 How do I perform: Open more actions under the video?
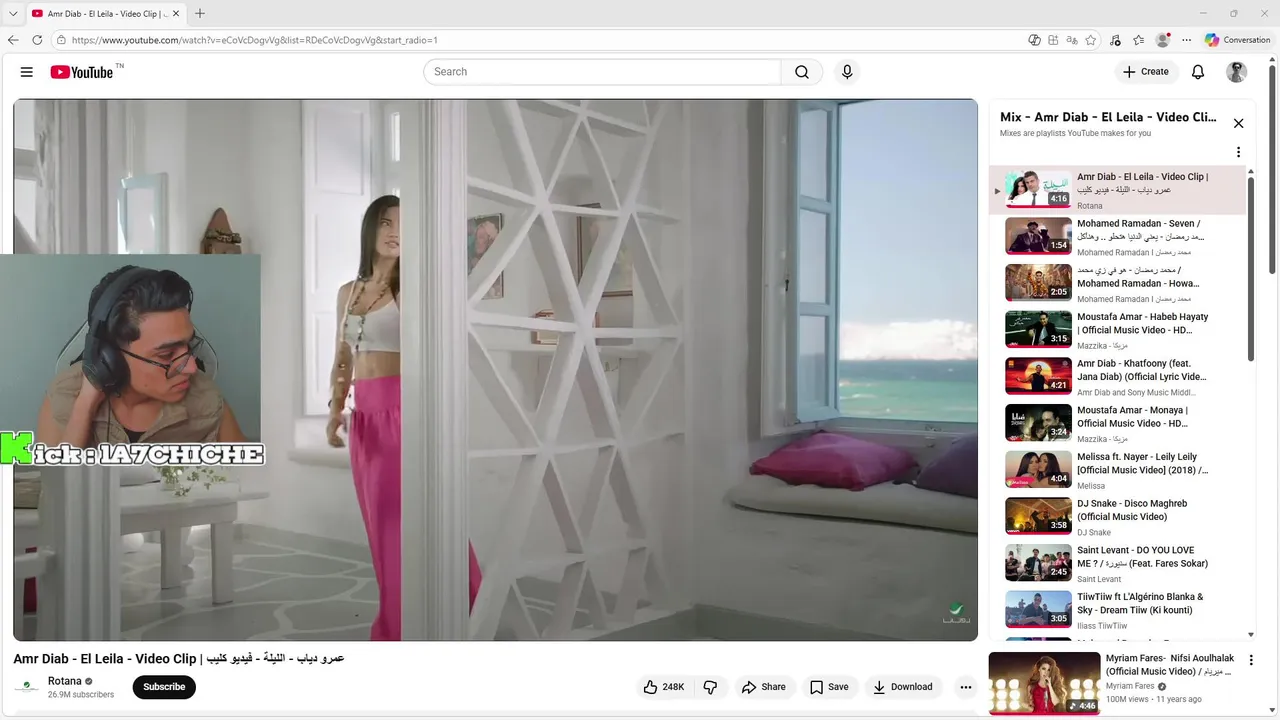[x=965, y=687]
